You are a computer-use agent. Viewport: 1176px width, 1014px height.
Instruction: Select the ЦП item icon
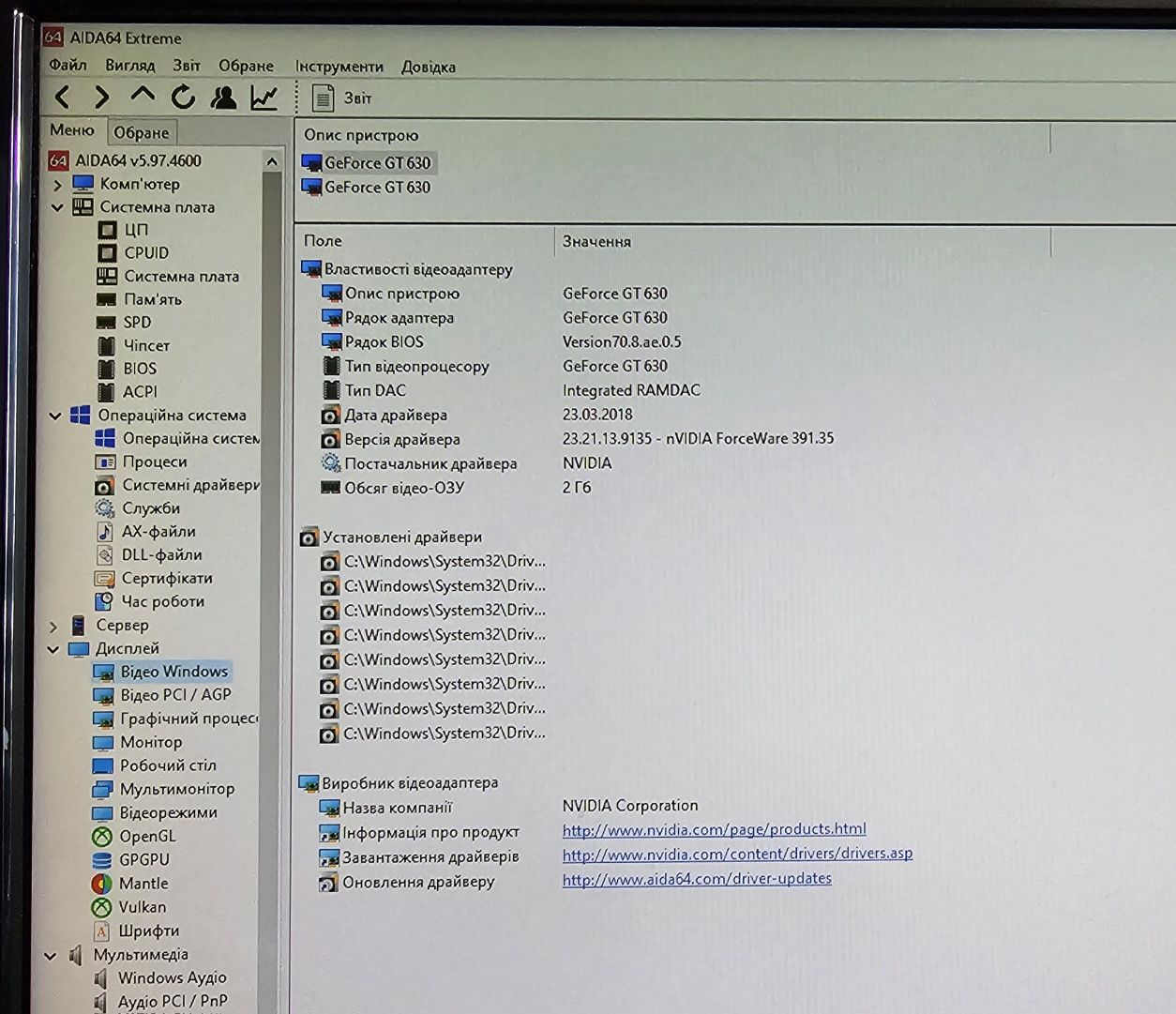[108, 230]
